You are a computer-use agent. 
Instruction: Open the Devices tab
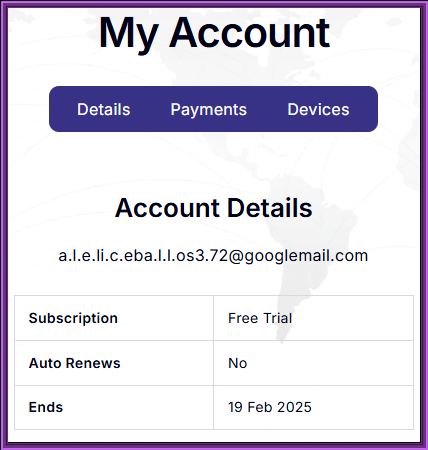[x=318, y=109]
